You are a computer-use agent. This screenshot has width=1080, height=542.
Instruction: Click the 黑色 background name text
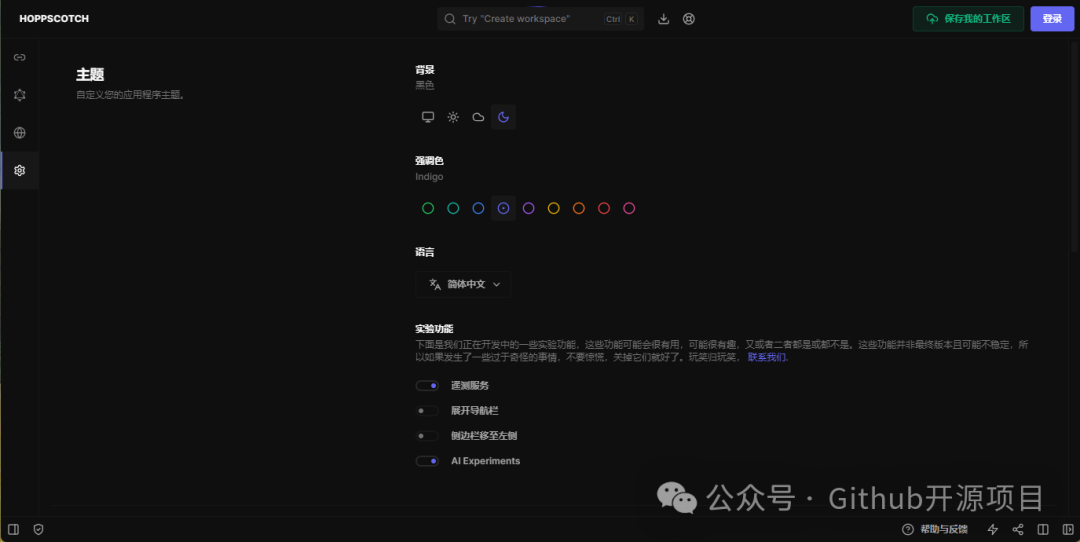point(424,85)
